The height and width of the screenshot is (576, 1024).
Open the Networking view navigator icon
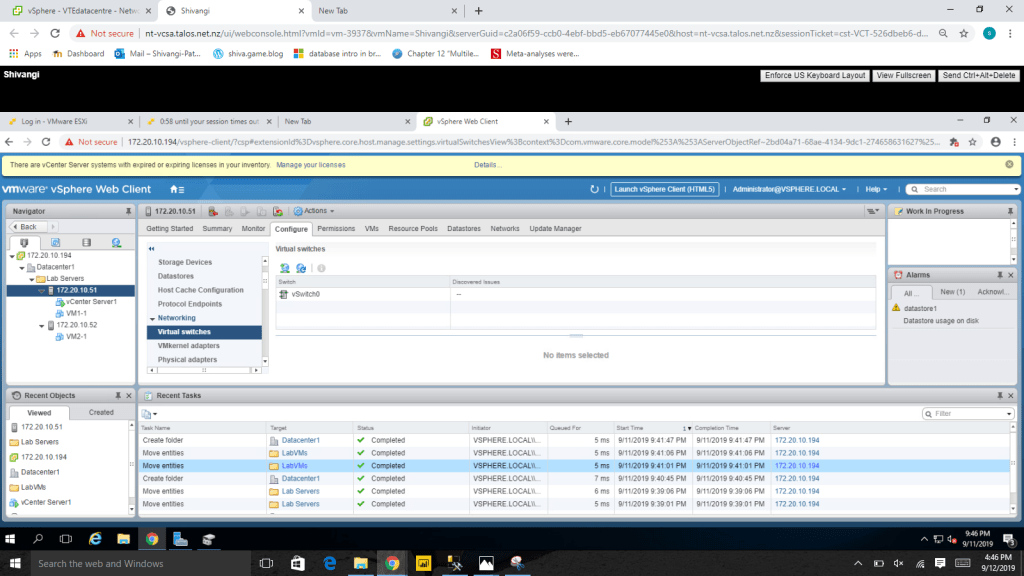(x=117, y=242)
